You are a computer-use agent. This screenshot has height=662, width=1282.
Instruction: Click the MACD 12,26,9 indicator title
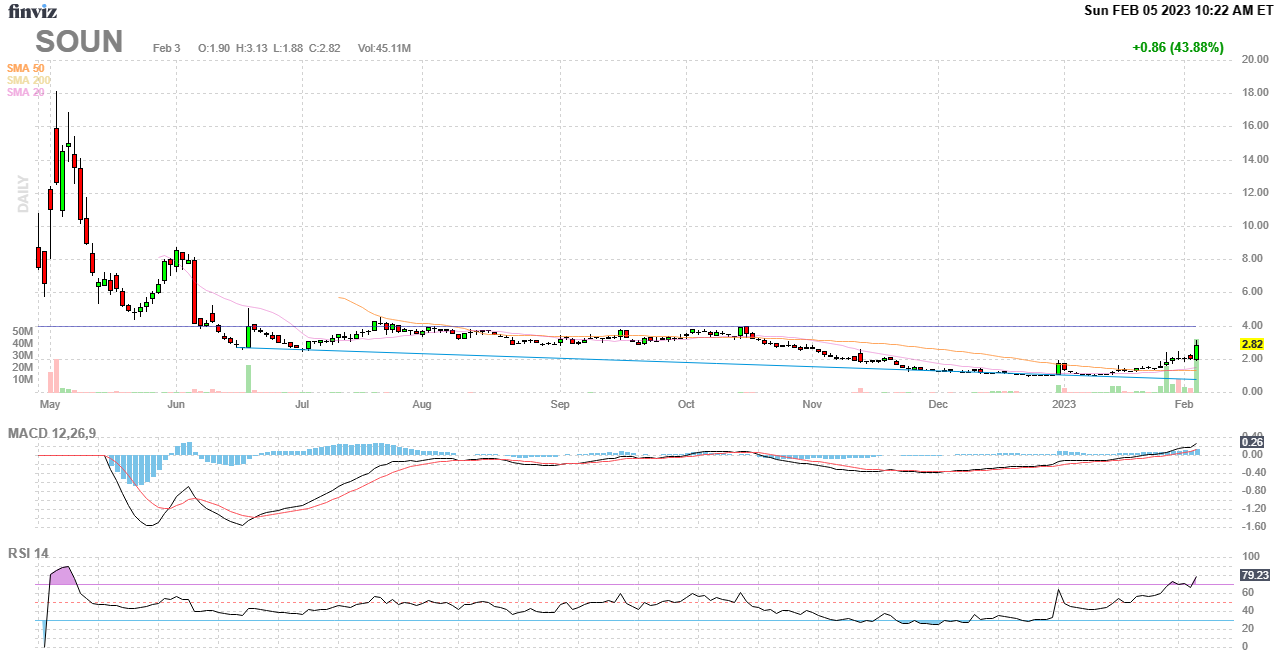point(58,433)
